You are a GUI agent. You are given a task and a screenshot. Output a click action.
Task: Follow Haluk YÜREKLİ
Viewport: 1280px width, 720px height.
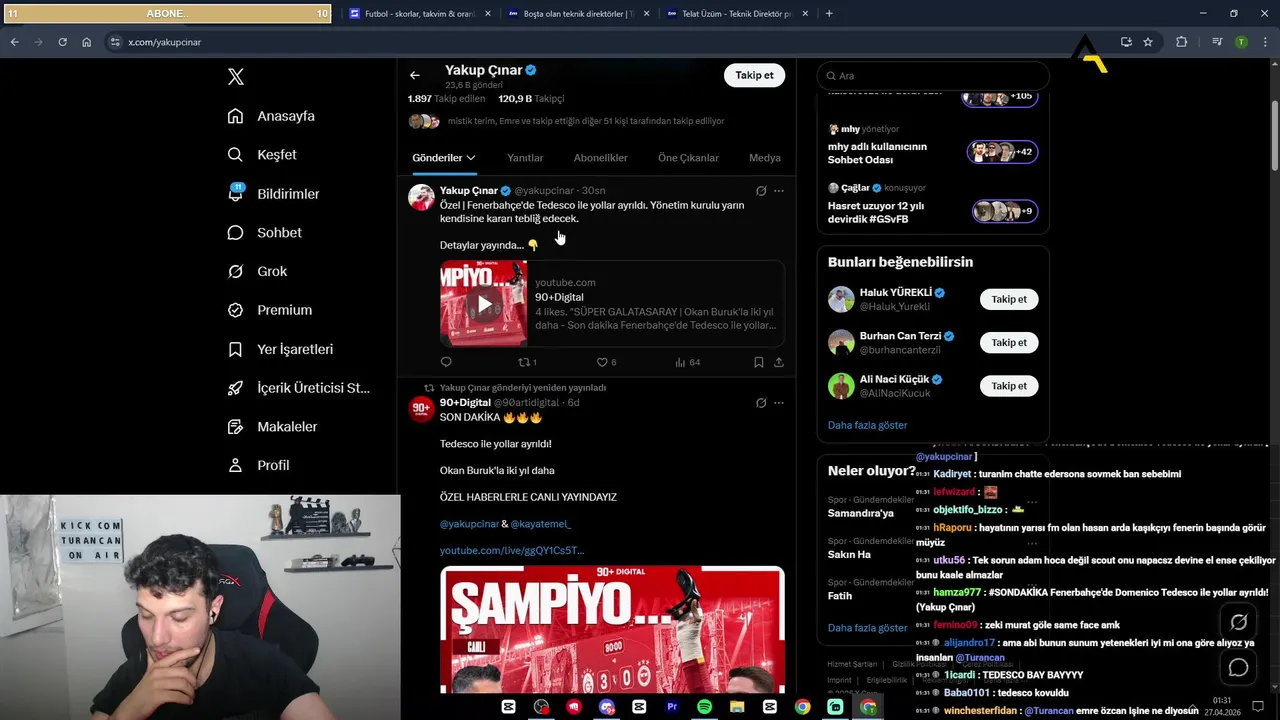tap(1009, 299)
